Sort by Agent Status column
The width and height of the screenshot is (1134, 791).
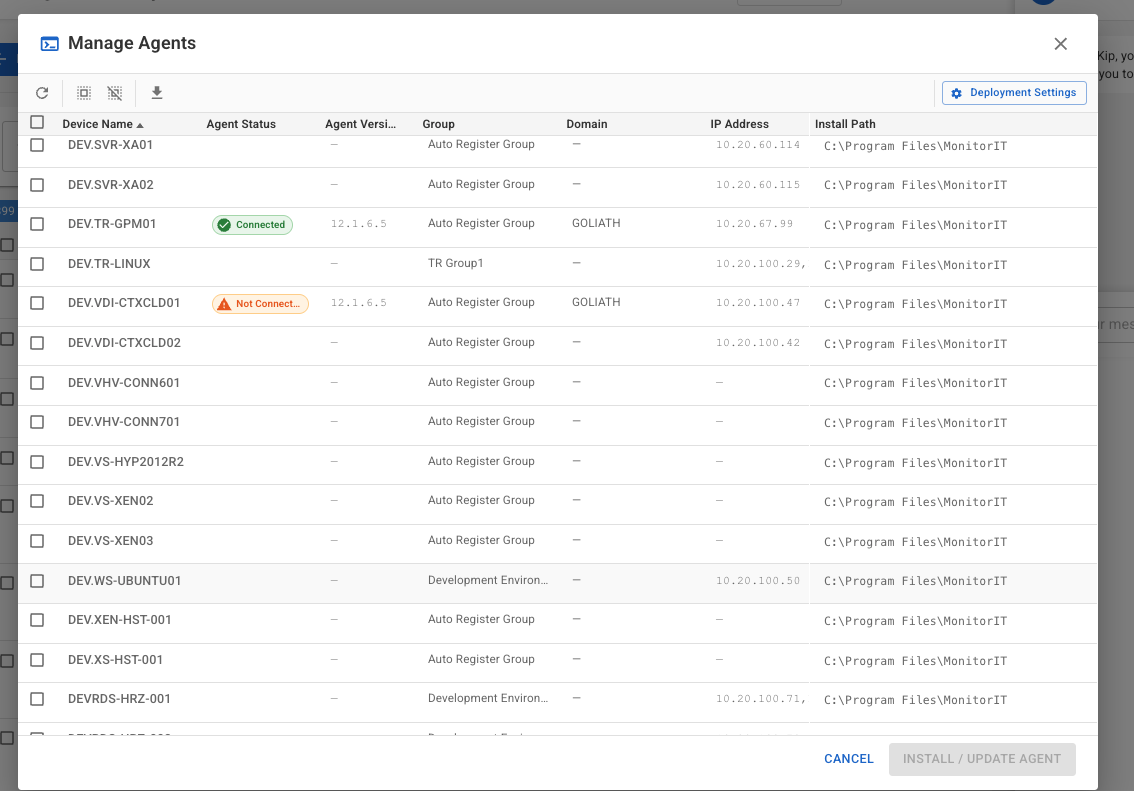[x=241, y=124]
